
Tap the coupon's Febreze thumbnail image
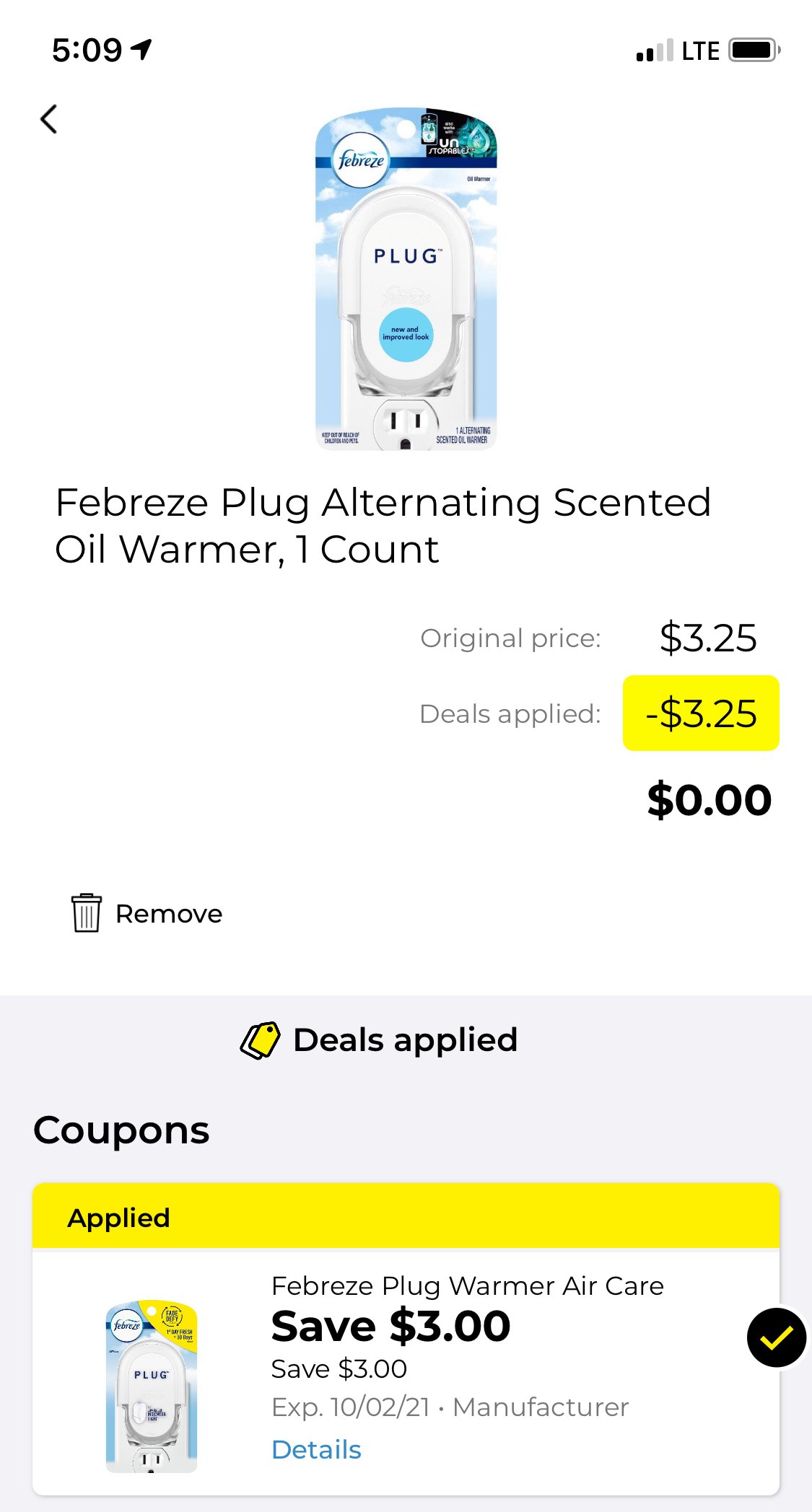point(152,1386)
